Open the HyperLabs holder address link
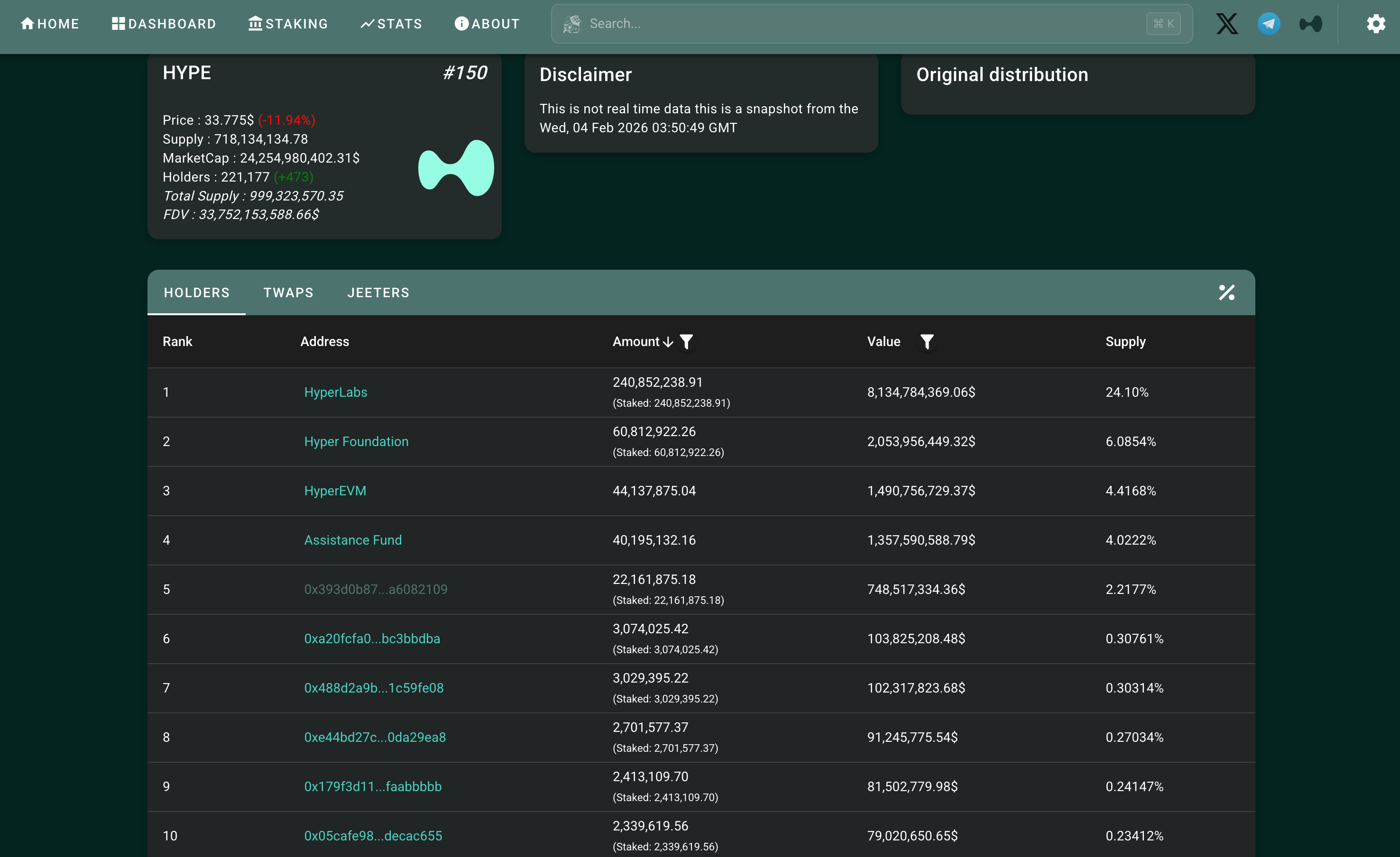 pyautogui.click(x=335, y=392)
